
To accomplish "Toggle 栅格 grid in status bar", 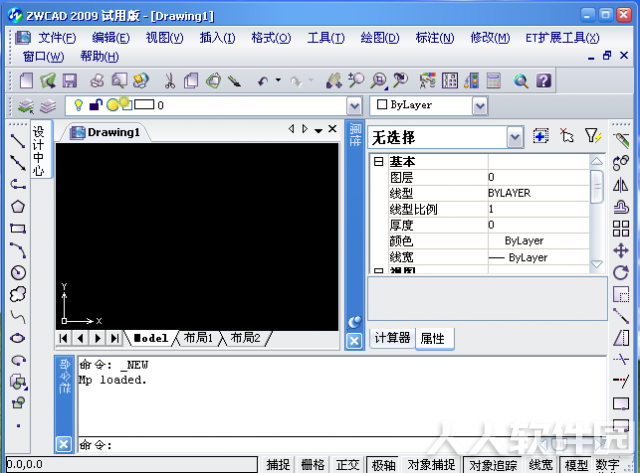I will point(313,464).
